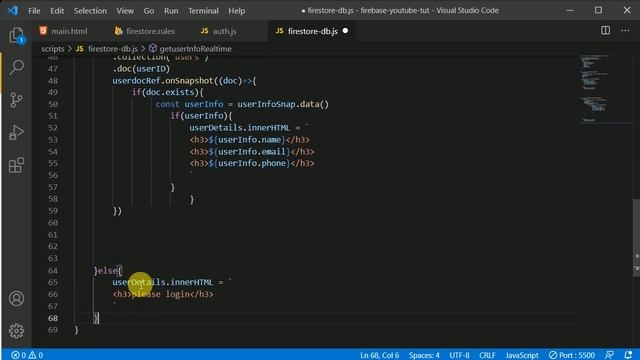Viewport: 640px width, 360px height.
Task: Open View menu
Action: click(x=125, y=11)
